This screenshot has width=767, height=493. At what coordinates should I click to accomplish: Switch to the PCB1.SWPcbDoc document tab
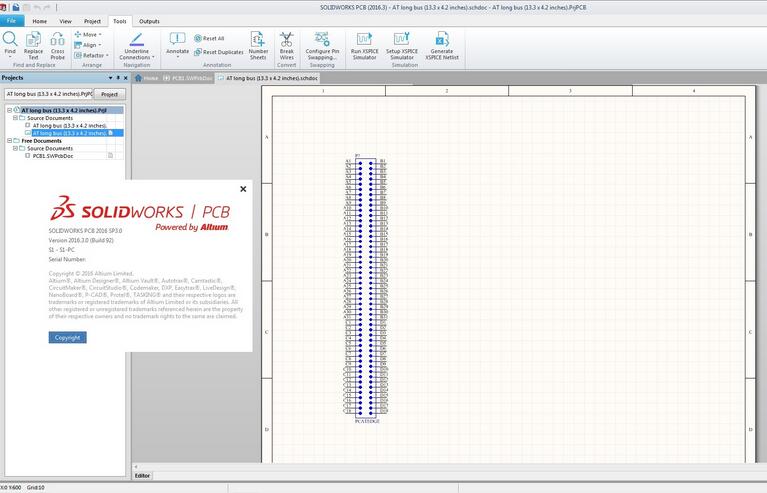coord(188,78)
